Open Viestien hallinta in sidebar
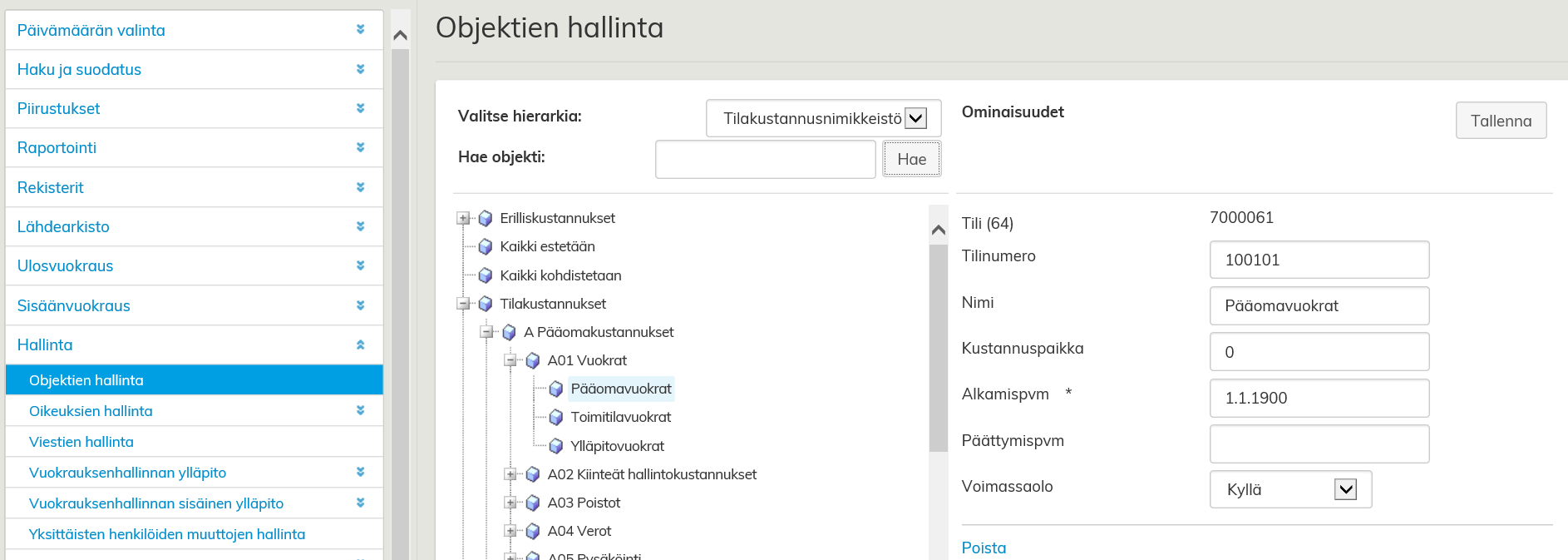 point(81,442)
